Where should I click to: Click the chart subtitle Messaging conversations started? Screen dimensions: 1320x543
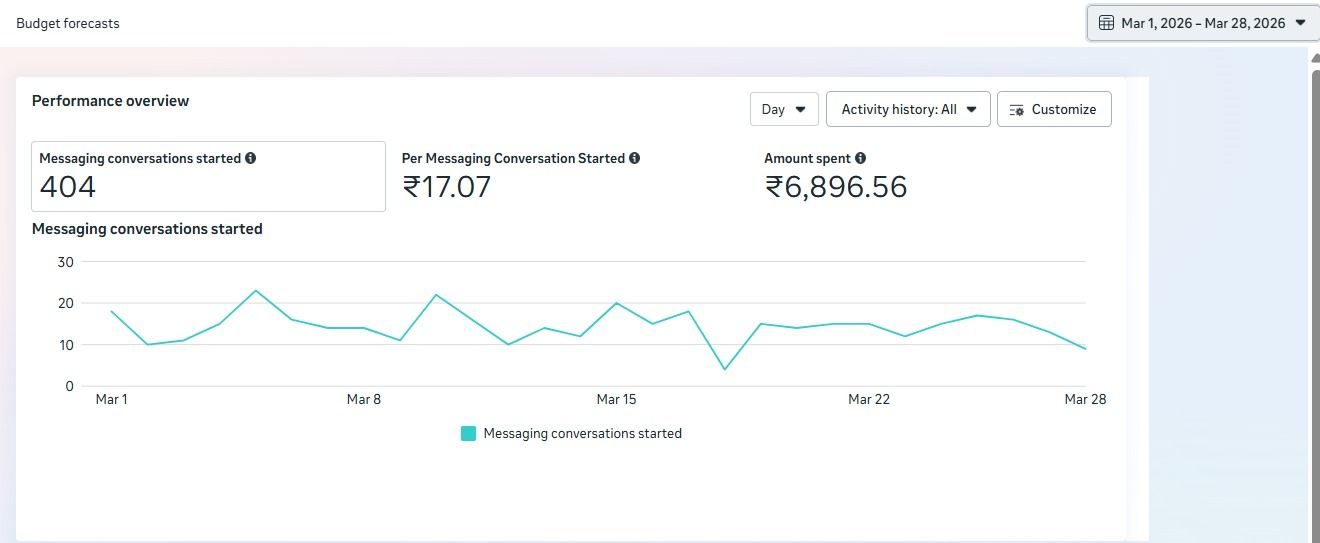click(147, 229)
